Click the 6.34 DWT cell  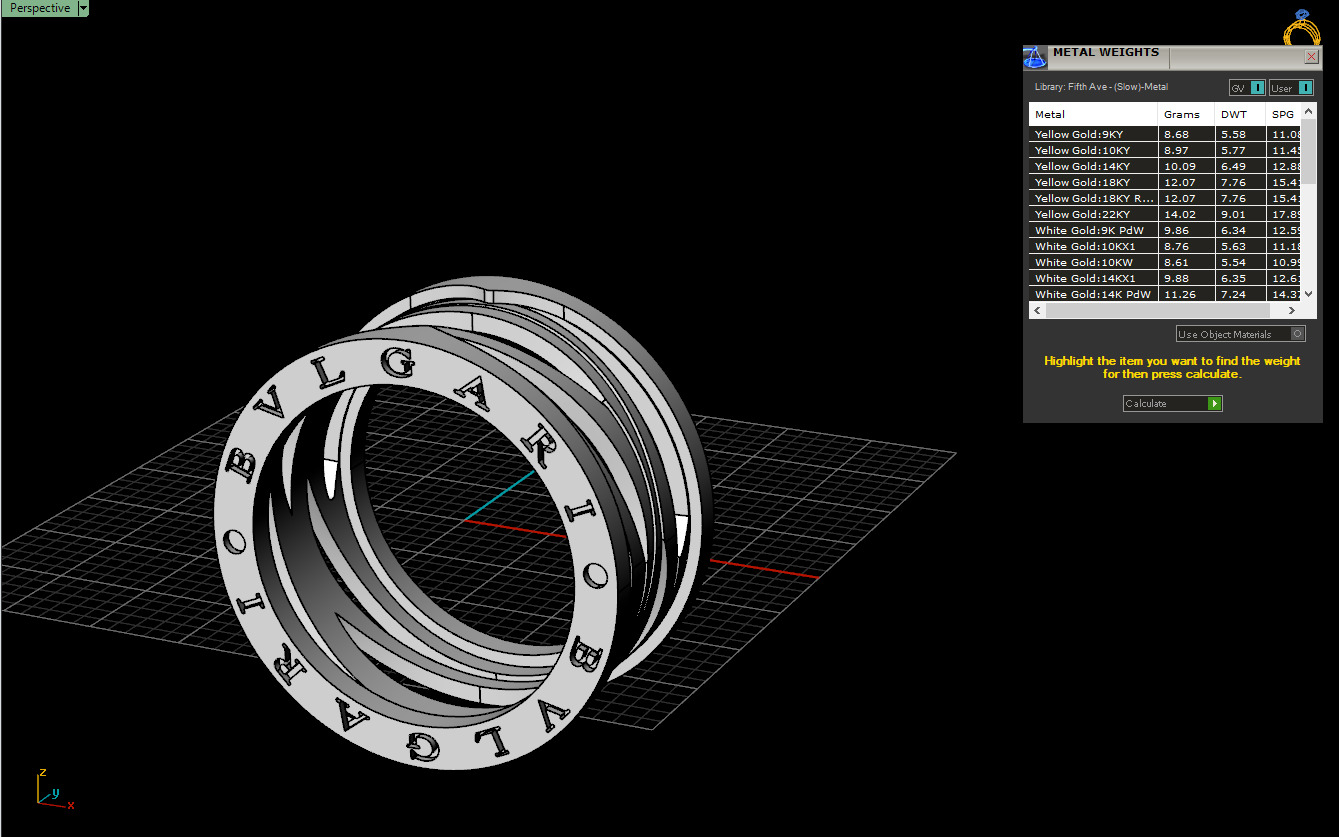point(1240,230)
